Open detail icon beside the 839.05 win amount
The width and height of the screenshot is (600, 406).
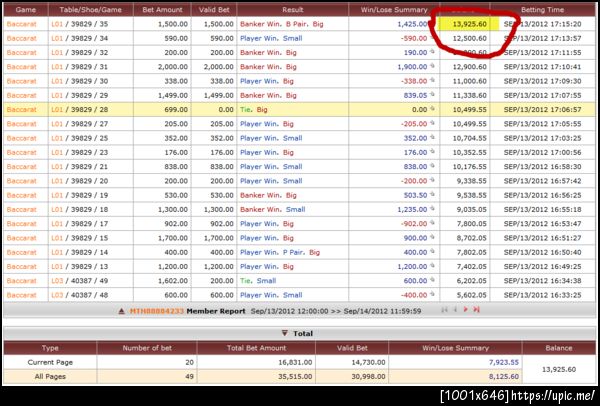pyautogui.click(x=432, y=95)
